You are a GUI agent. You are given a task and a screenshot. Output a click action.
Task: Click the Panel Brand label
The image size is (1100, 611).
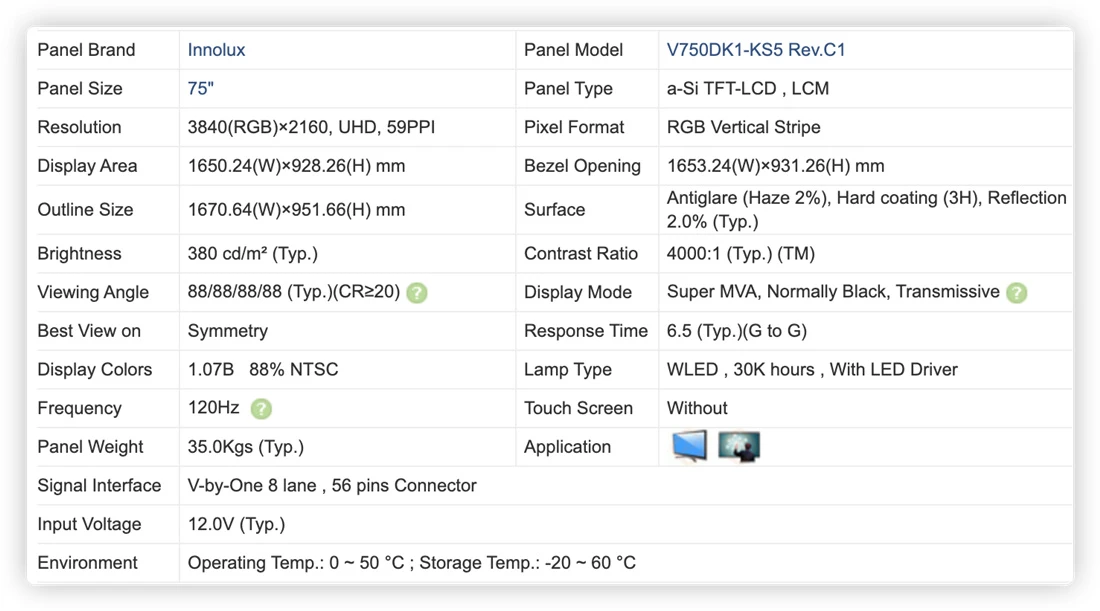86,50
